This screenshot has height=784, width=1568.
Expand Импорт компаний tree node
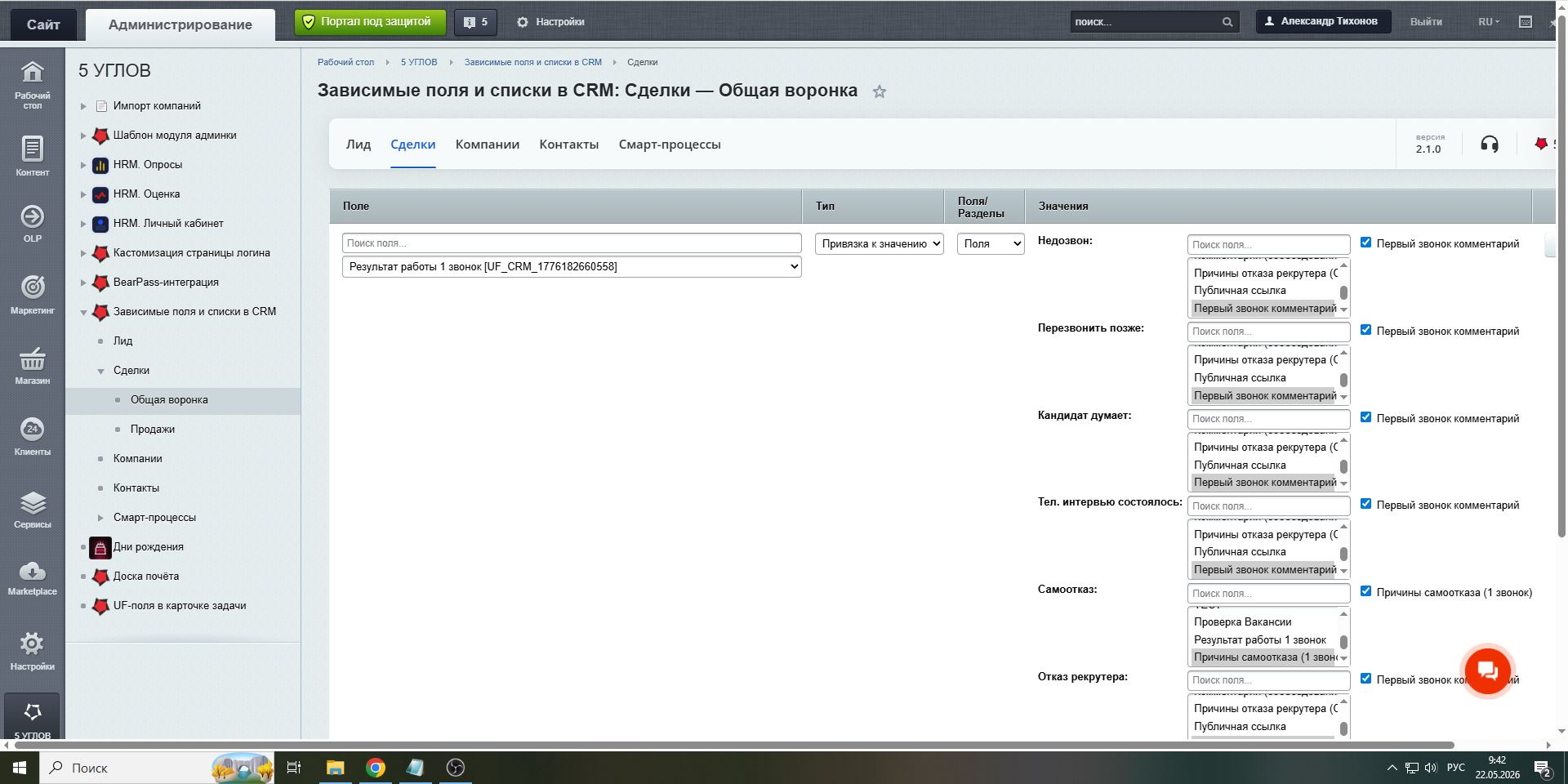pyautogui.click(x=83, y=106)
